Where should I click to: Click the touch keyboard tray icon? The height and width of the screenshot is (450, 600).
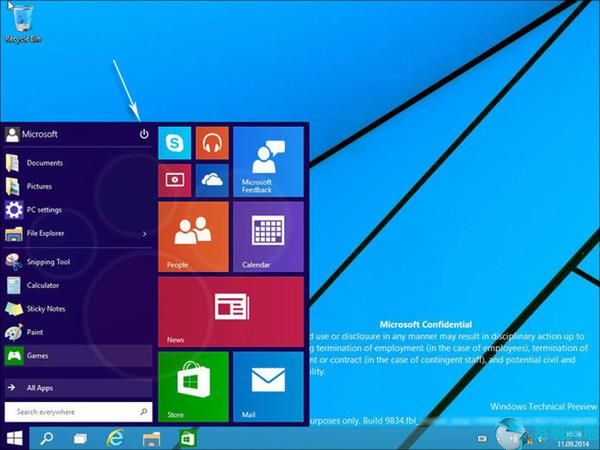[x=482, y=439]
